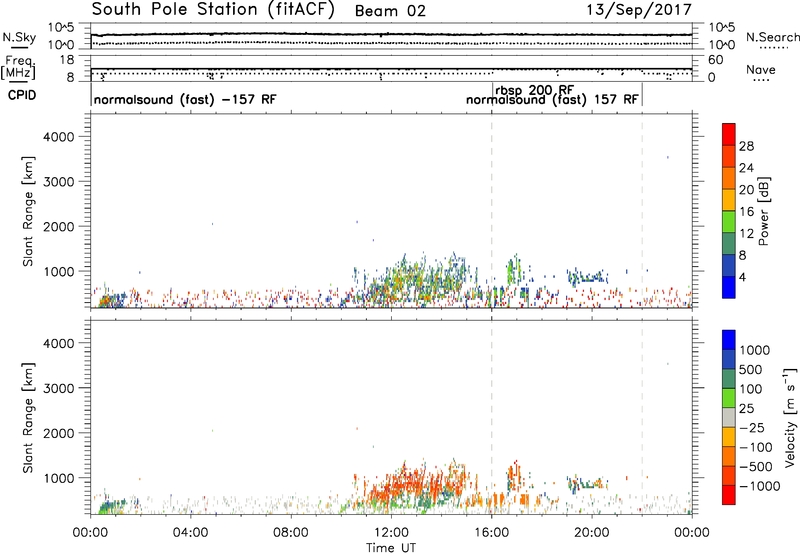
Task: Click the '10^5' left noise axis label
Action: tap(61, 28)
